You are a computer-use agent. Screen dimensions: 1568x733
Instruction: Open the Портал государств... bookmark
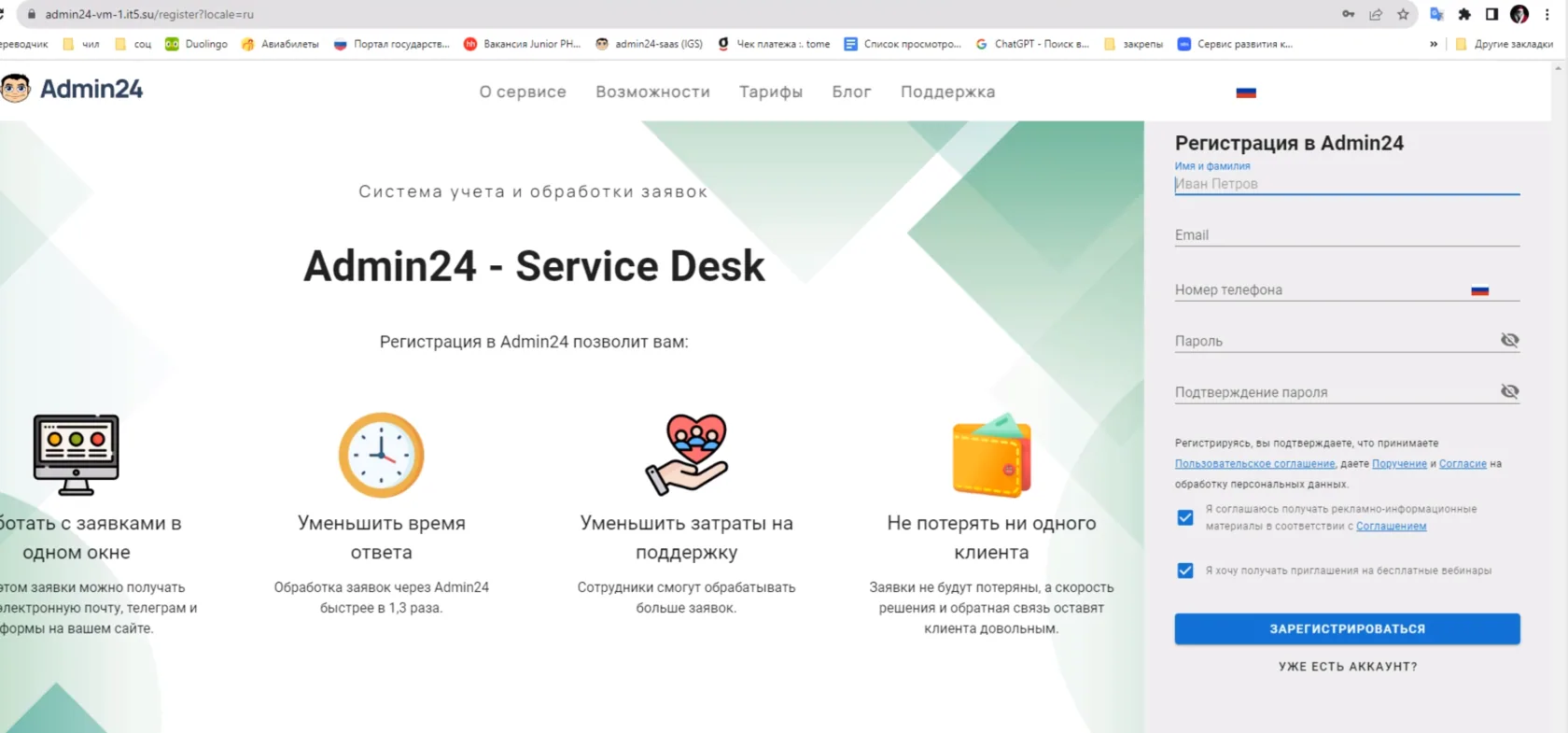[x=391, y=44]
